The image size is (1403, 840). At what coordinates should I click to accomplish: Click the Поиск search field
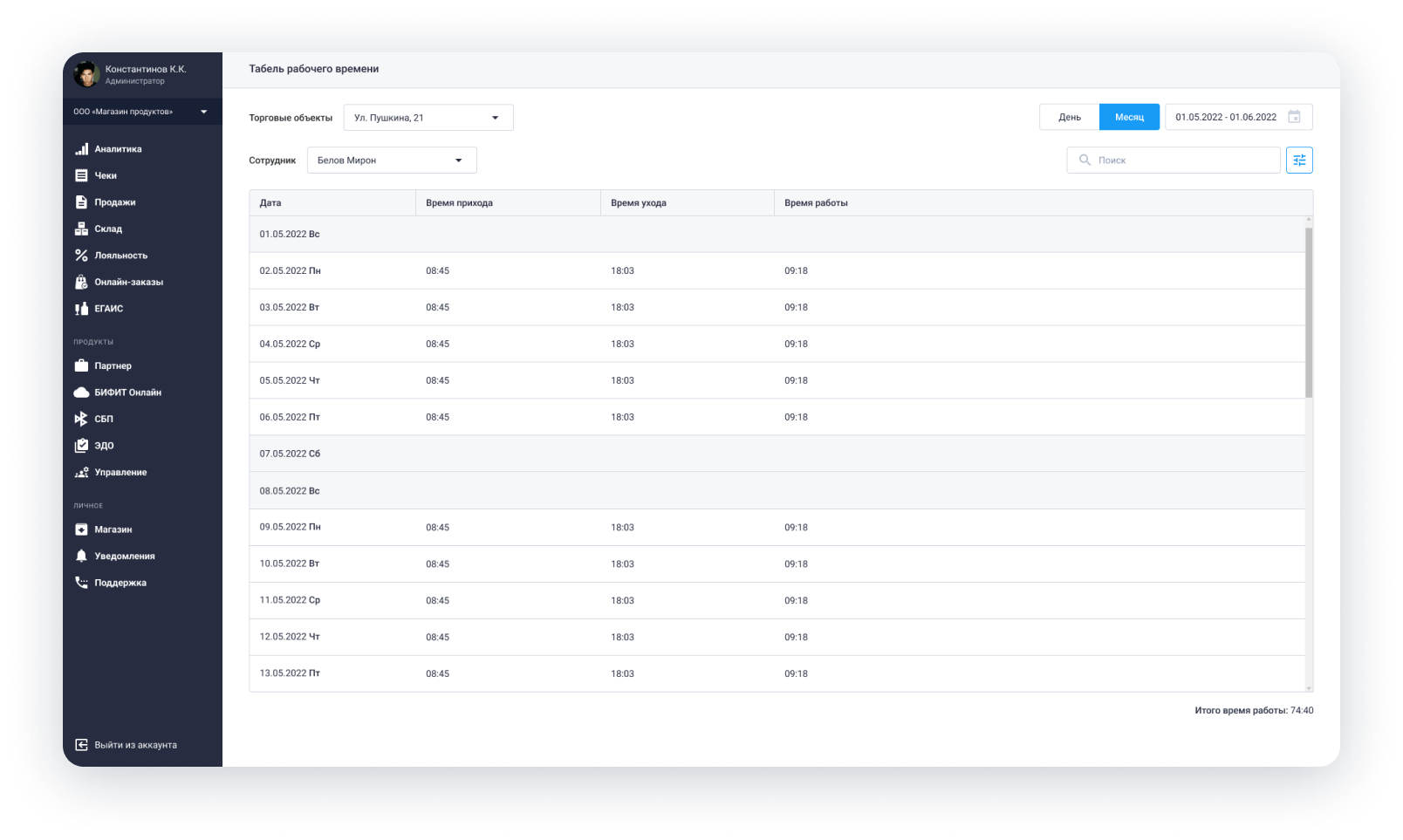tap(1174, 160)
